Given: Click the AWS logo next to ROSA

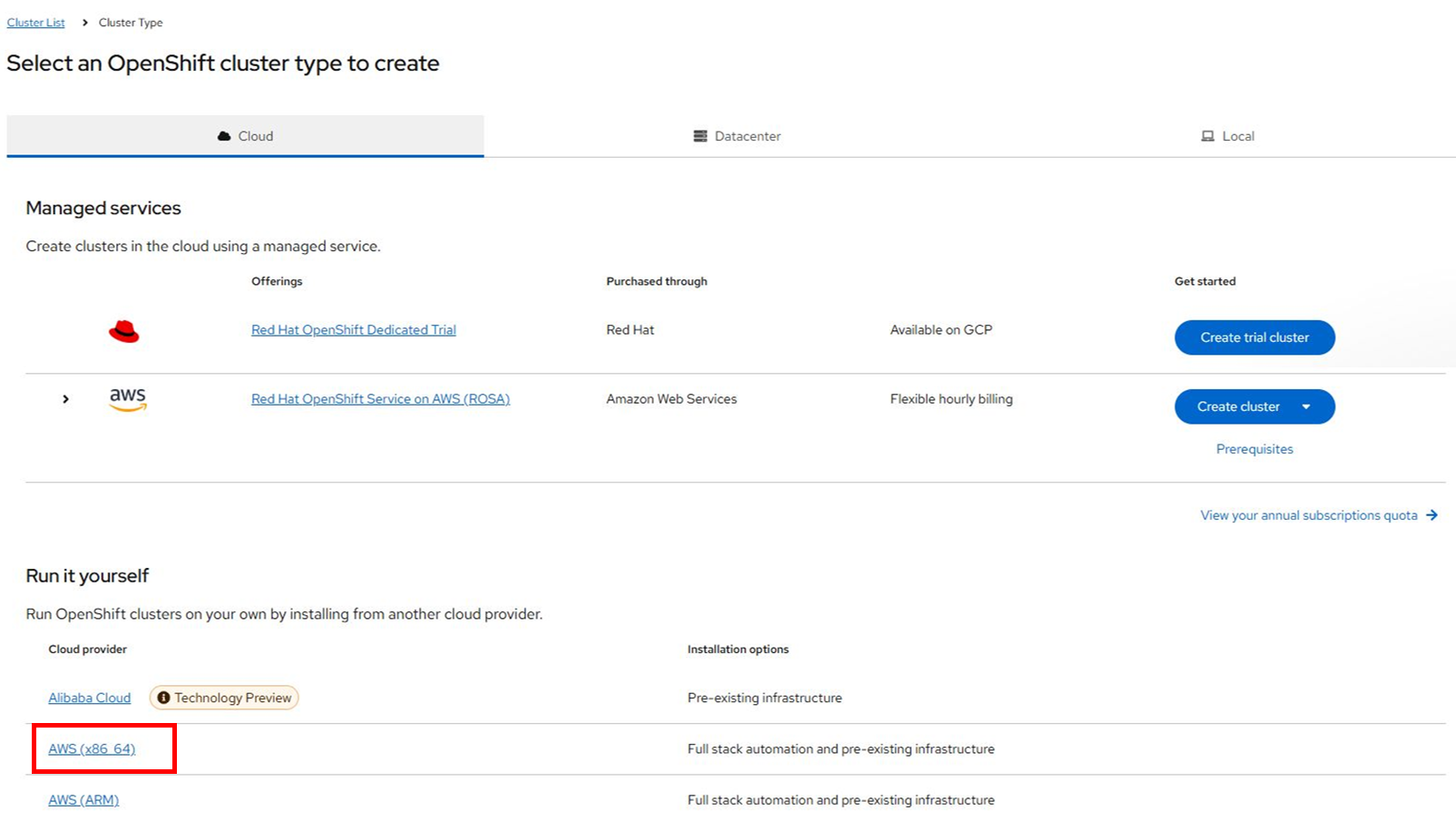Looking at the screenshot, I should click(x=127, y=399).
